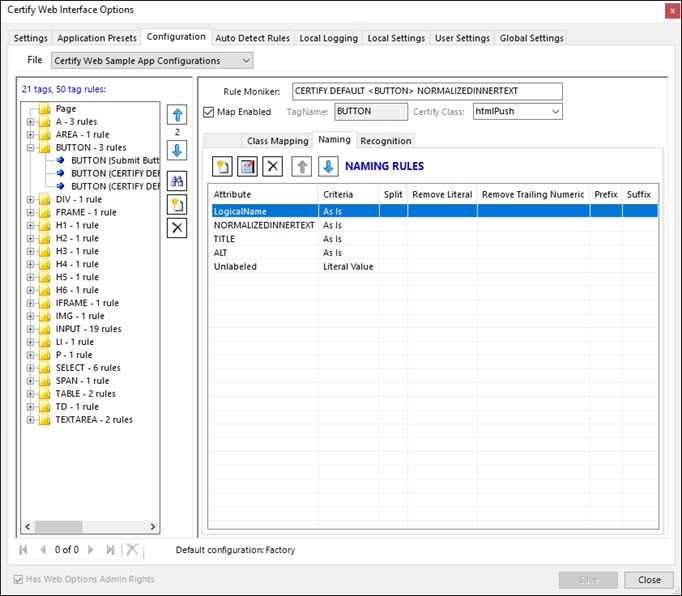Go to next record navigation icon
The image size is (682, 596).
pyautogui.click(x=90, y=550)
